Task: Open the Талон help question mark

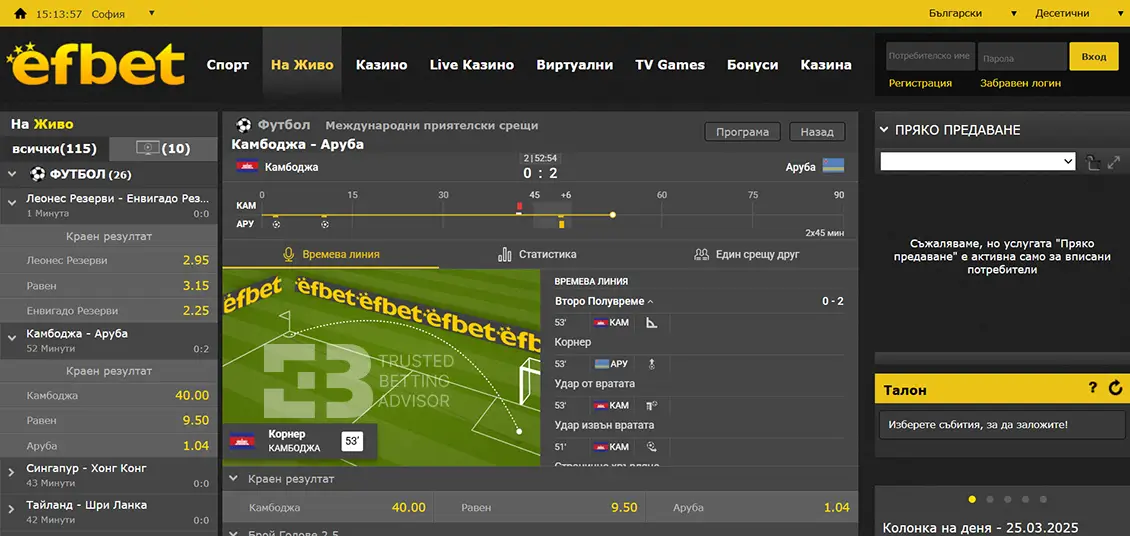Action: 1093,388
